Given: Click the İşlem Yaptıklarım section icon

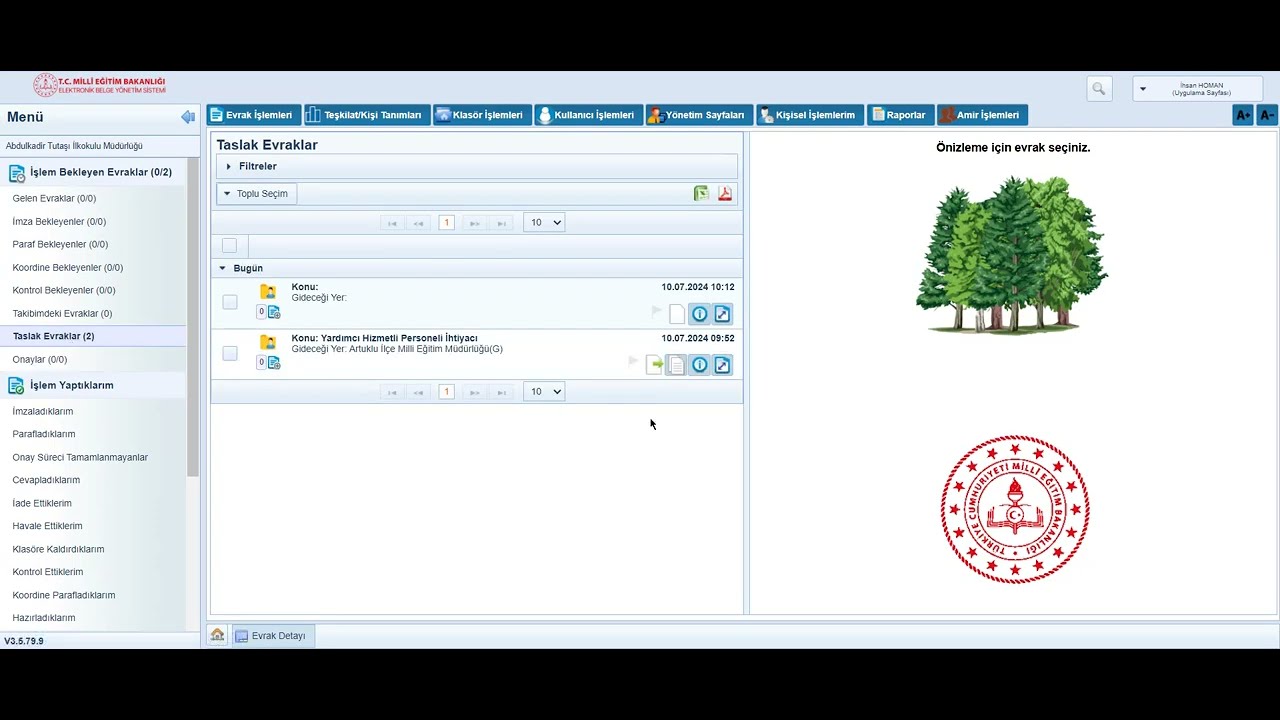Looking at the screenshot, I should [17, 385].
